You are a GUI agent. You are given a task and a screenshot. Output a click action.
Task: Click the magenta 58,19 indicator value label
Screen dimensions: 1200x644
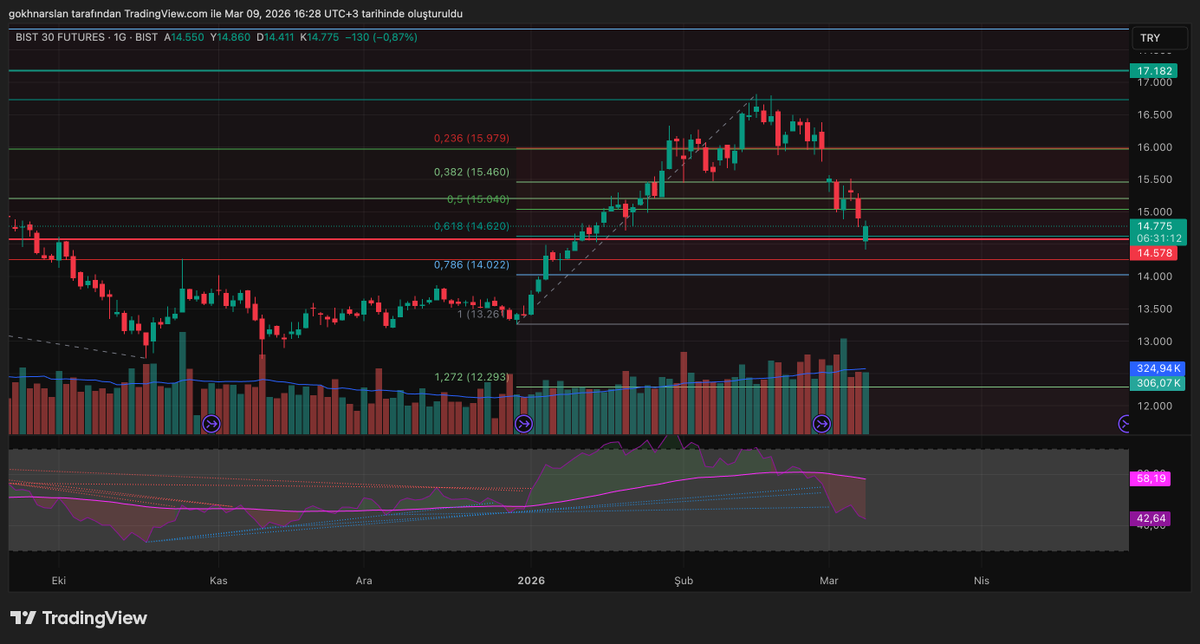1150,479
